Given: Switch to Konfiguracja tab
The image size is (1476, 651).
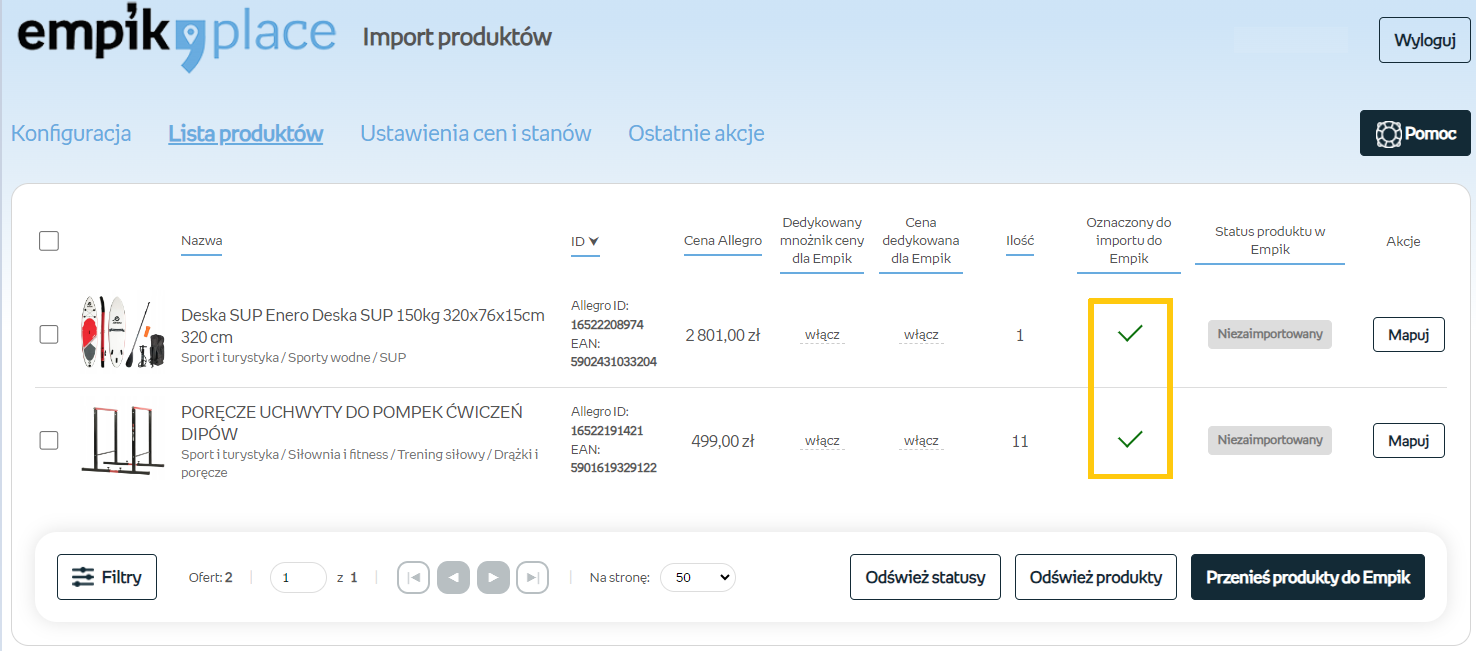Looking at the screenshot, I should tap(71, 133).
